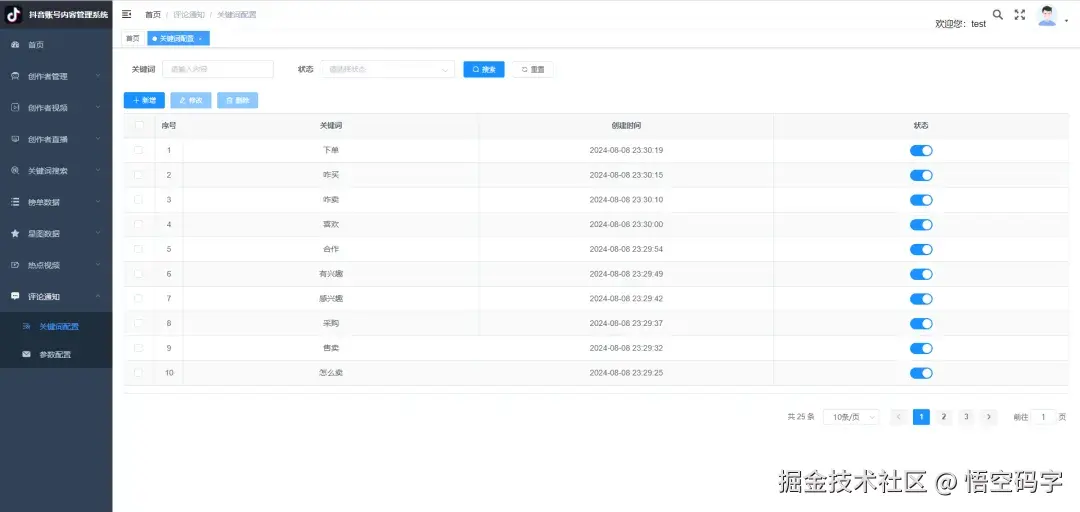Click the envelope icon beside 参数配置
The width and height of the screenshot is (1080, 512).
pyautogui.click(x=26, y=355)
